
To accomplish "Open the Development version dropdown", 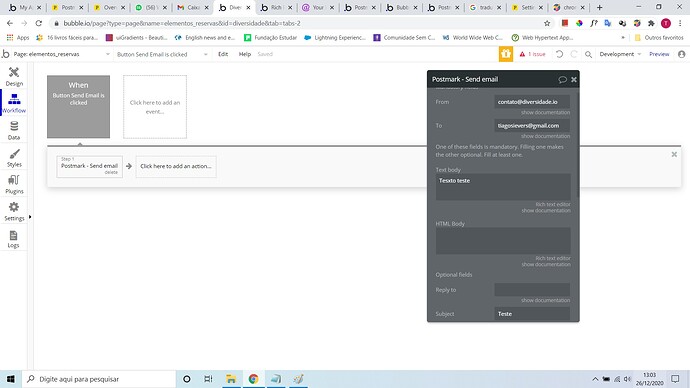I will point(620,54).
